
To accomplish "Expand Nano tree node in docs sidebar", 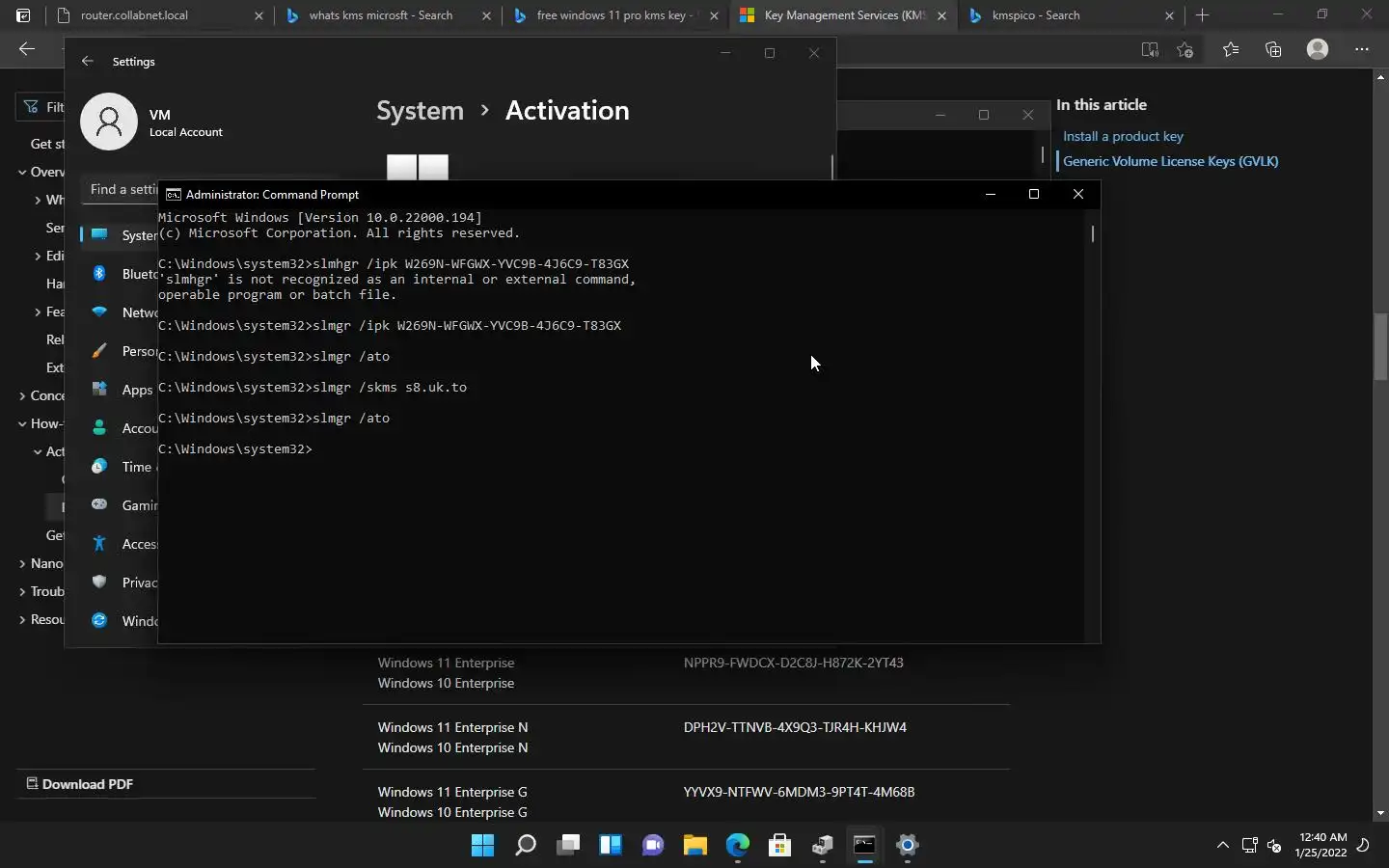I will tap(22, 563).
